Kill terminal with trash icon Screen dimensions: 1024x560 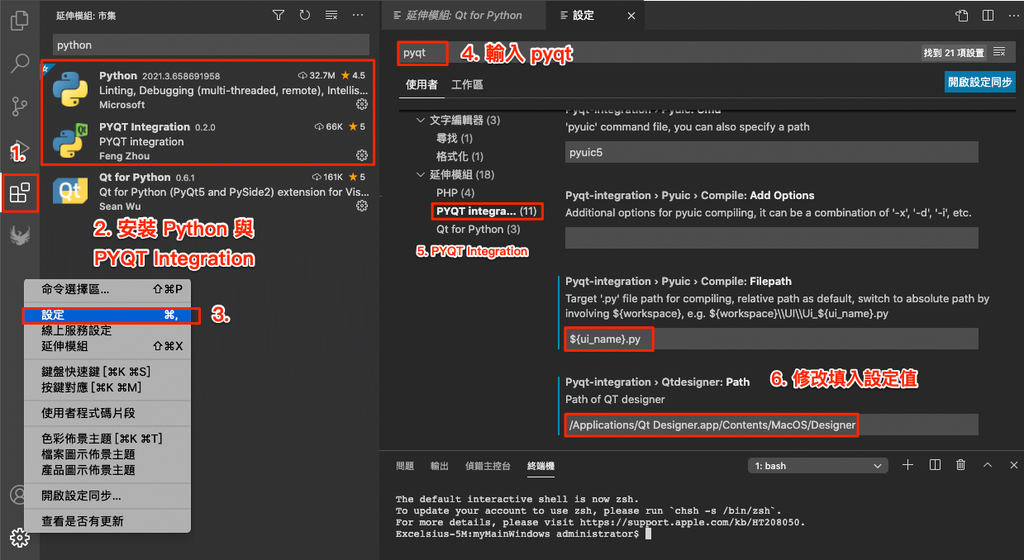click(x=961, y=465)
